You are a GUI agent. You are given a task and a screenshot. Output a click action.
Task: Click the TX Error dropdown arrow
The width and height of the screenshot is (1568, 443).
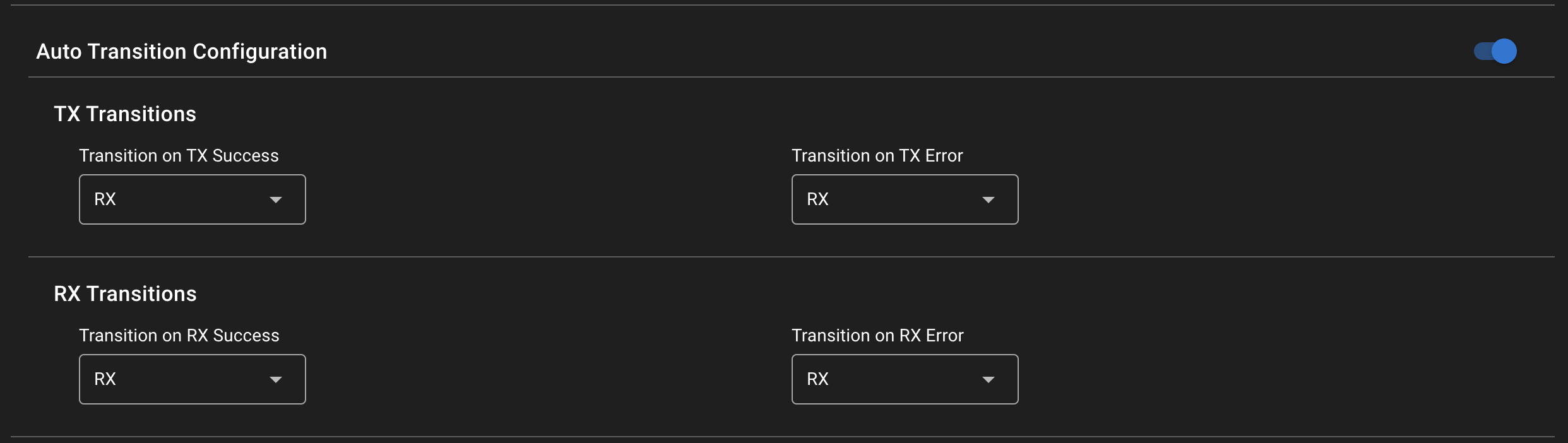tap(989, 199)
